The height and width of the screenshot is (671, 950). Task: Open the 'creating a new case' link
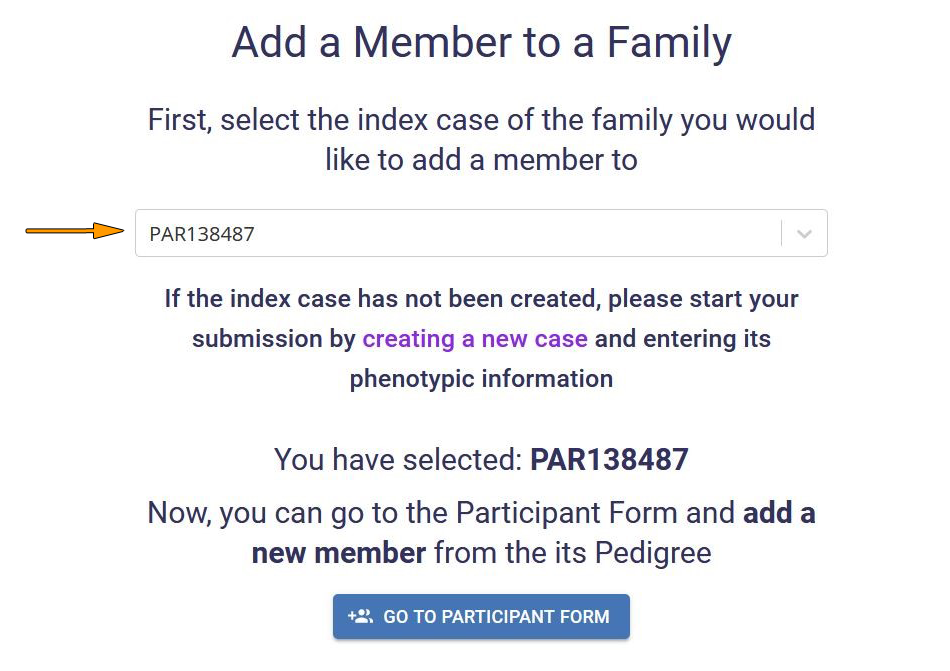pos(475,339)
